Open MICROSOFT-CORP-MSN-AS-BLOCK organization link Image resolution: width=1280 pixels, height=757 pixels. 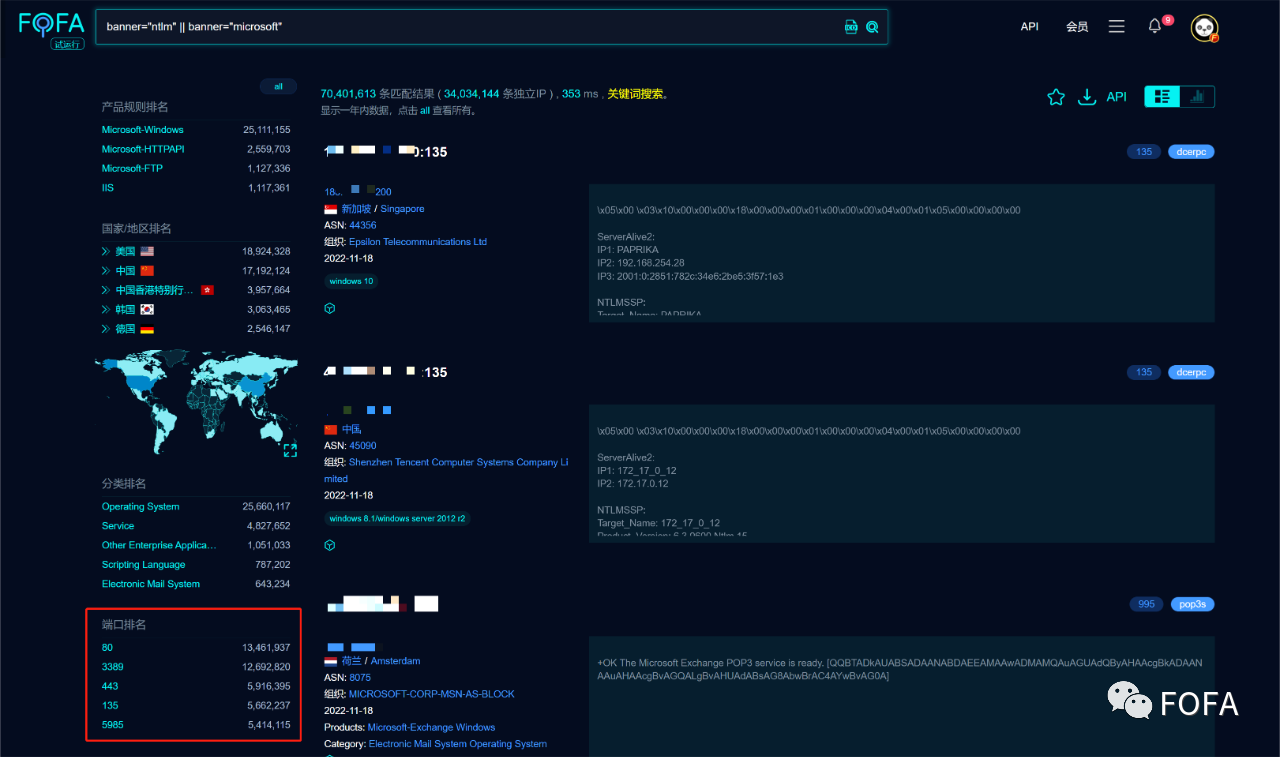[432, 694]
